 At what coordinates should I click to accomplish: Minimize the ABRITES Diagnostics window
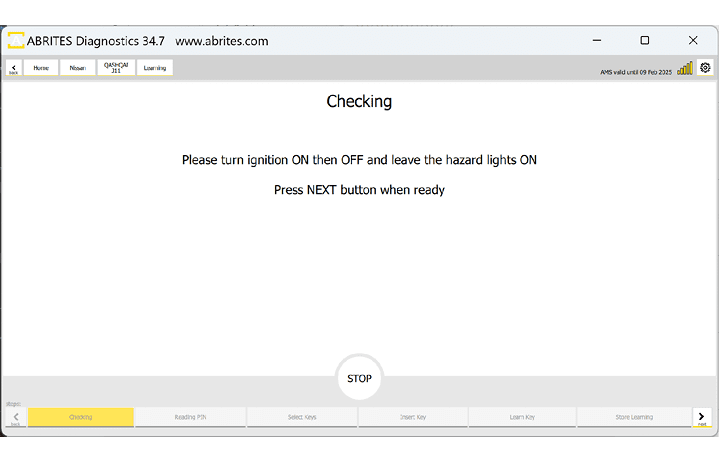pos(596,41)
